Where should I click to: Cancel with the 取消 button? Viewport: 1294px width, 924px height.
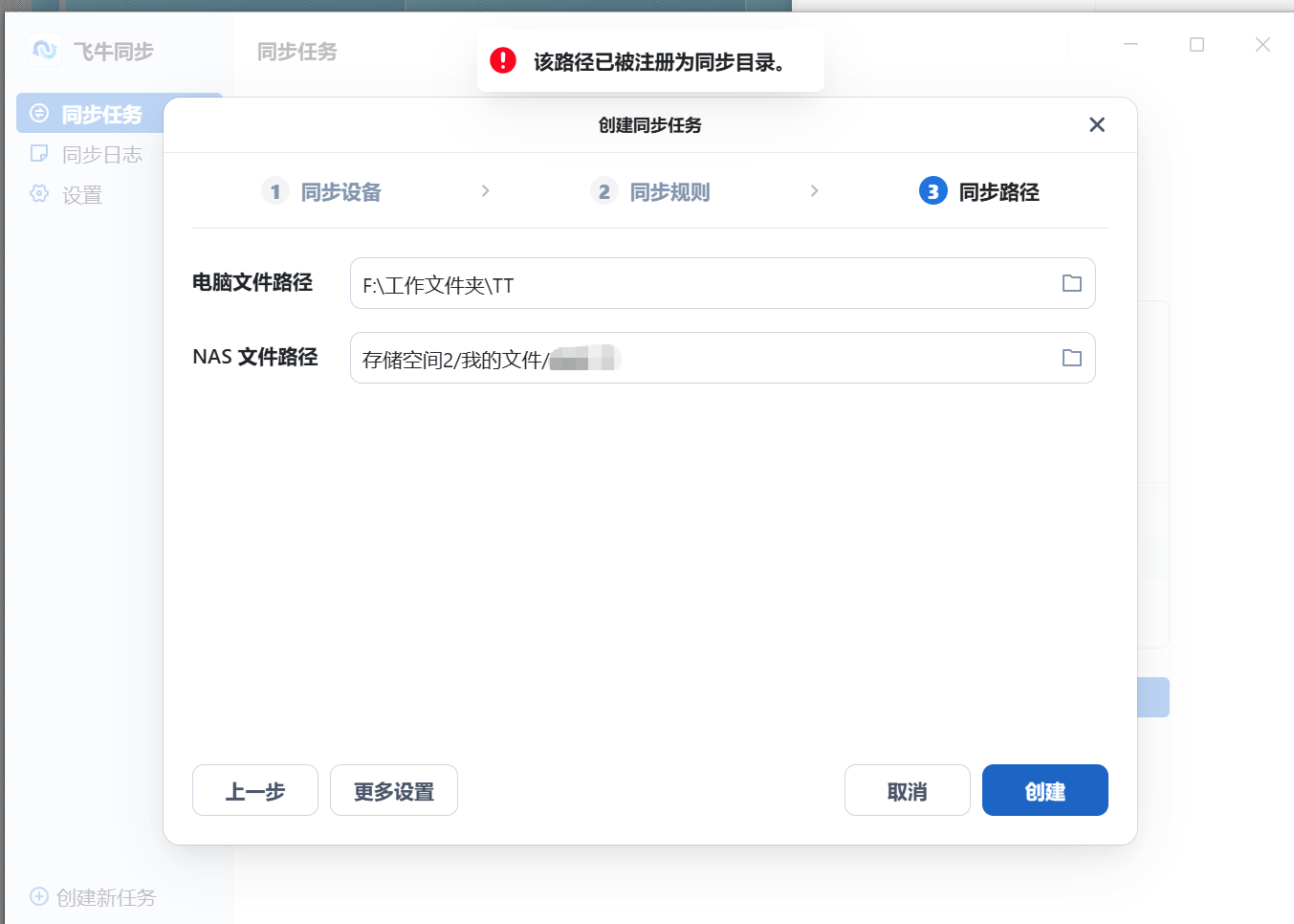click(908, 790)
